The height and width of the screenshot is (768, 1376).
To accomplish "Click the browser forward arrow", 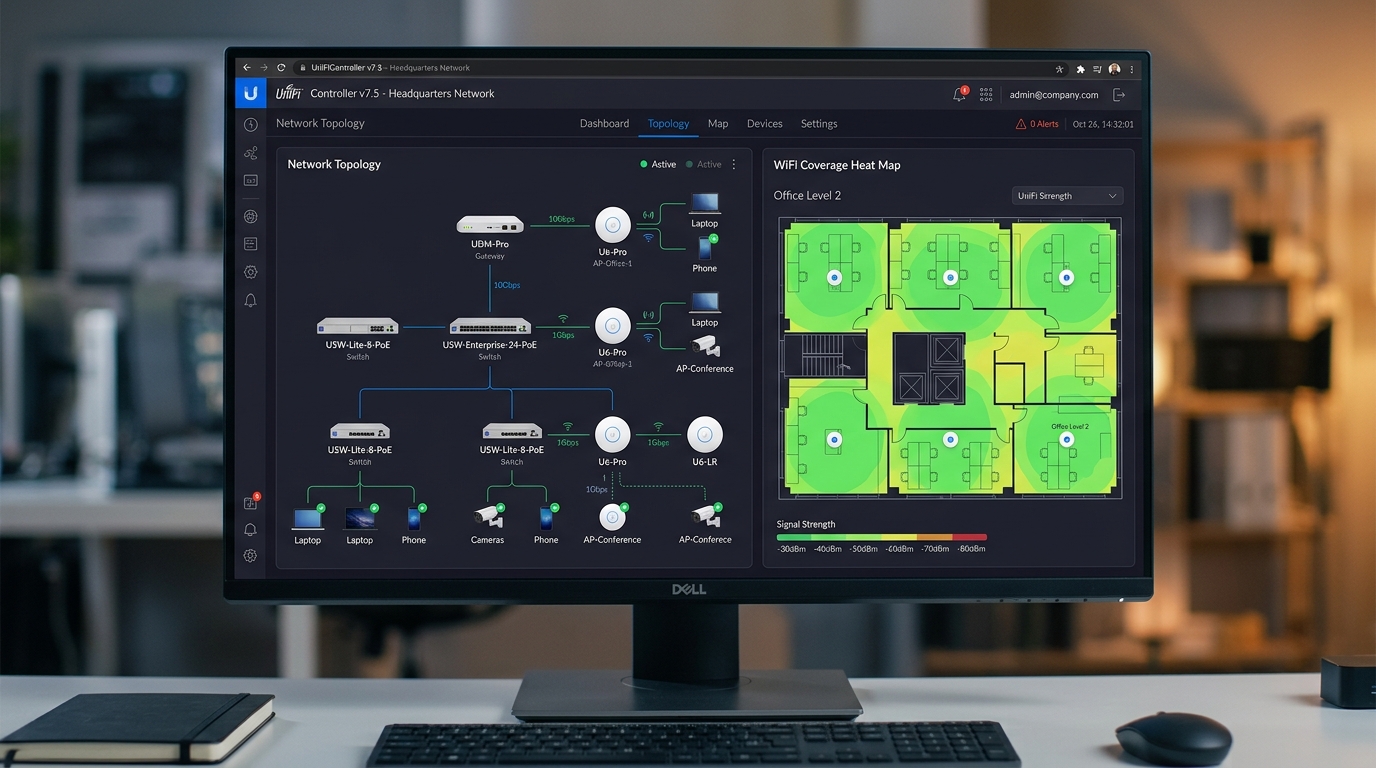I will (264, 68).
